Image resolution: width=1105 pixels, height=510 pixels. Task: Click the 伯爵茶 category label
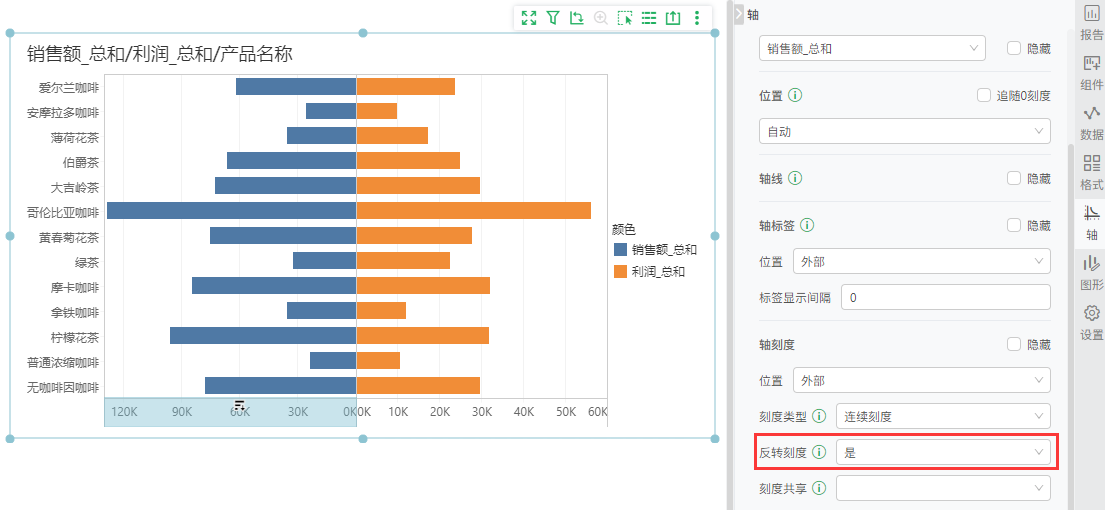pos(80,163)
